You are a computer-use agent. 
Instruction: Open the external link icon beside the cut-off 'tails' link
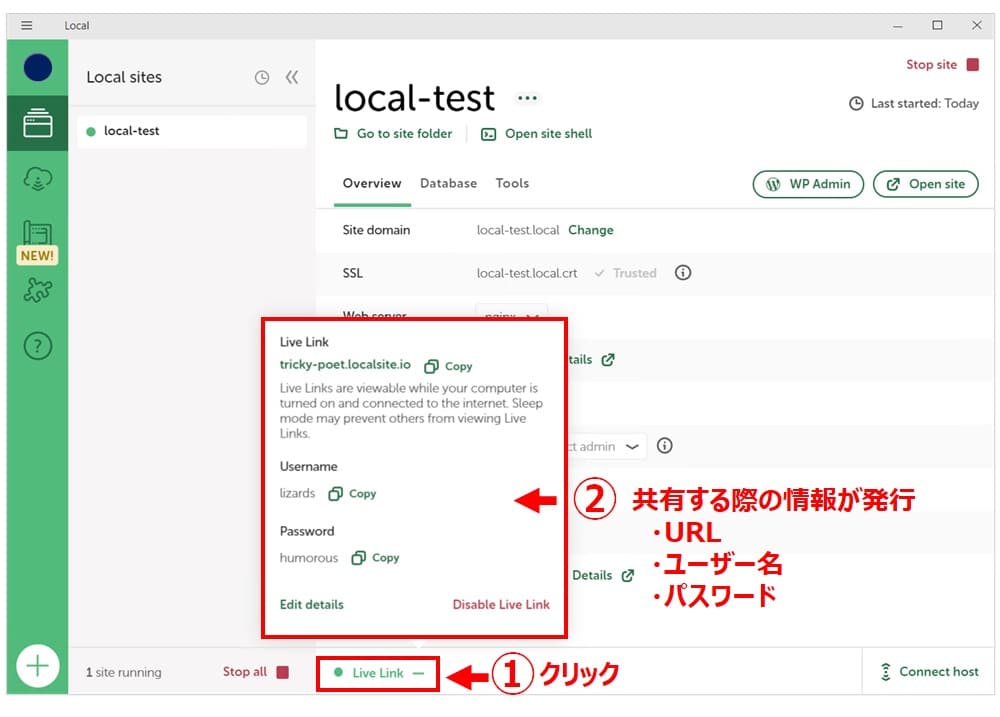pyautogui.click(x=608, y=360)
